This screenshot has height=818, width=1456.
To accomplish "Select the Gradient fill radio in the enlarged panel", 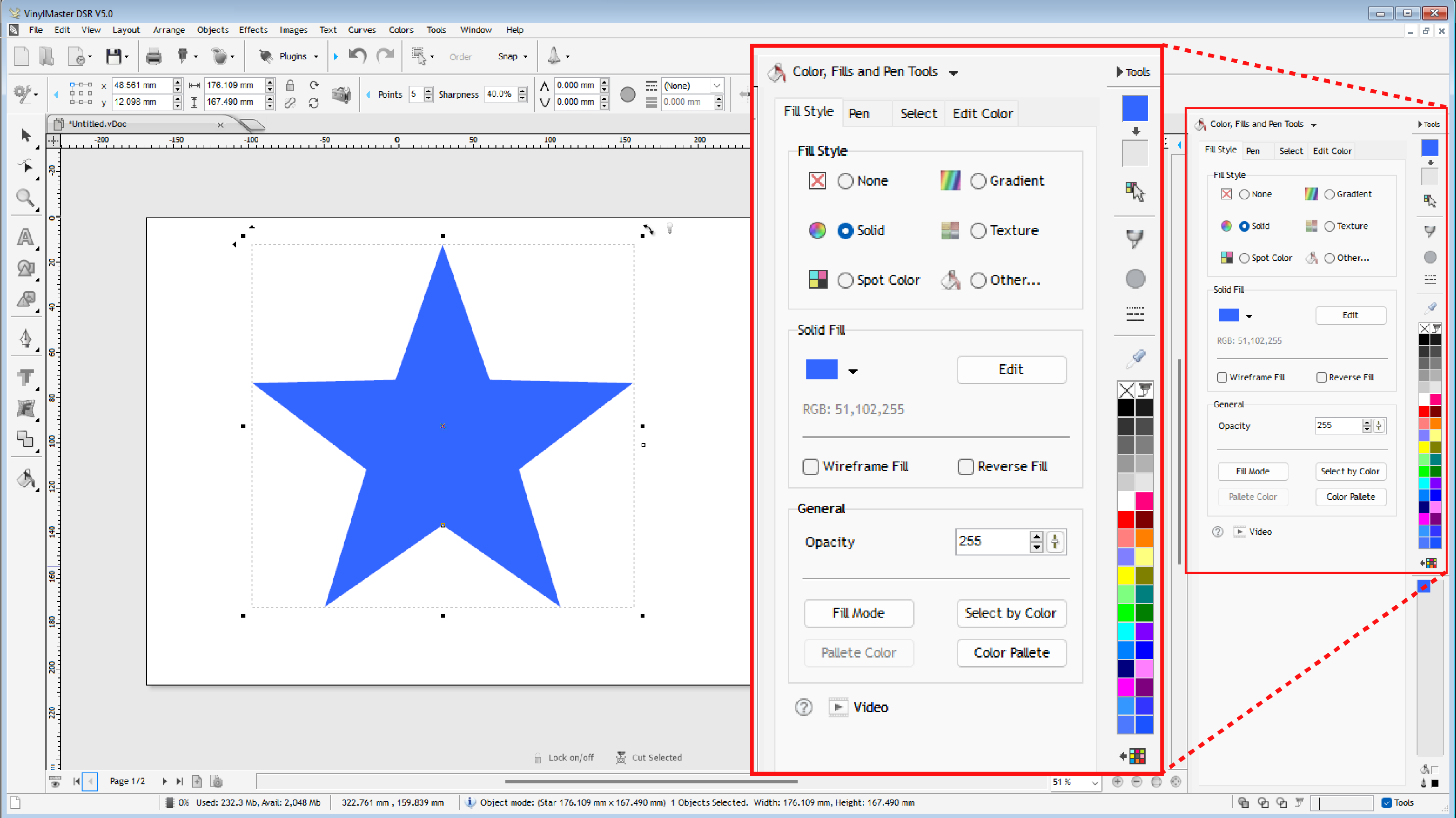I will tap(979, 181).
